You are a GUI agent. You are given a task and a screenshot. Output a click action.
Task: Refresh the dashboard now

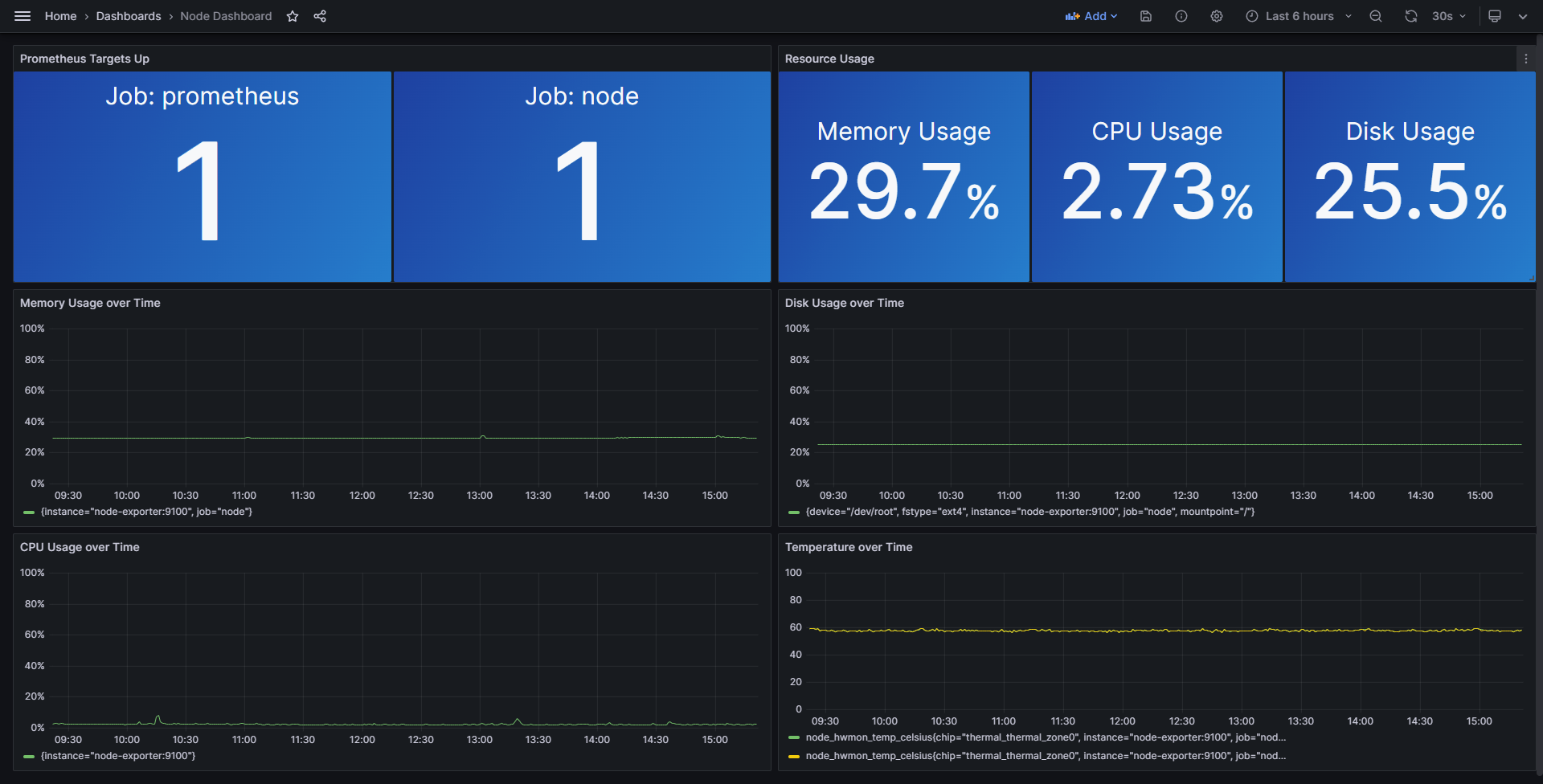click(1411, 16)
